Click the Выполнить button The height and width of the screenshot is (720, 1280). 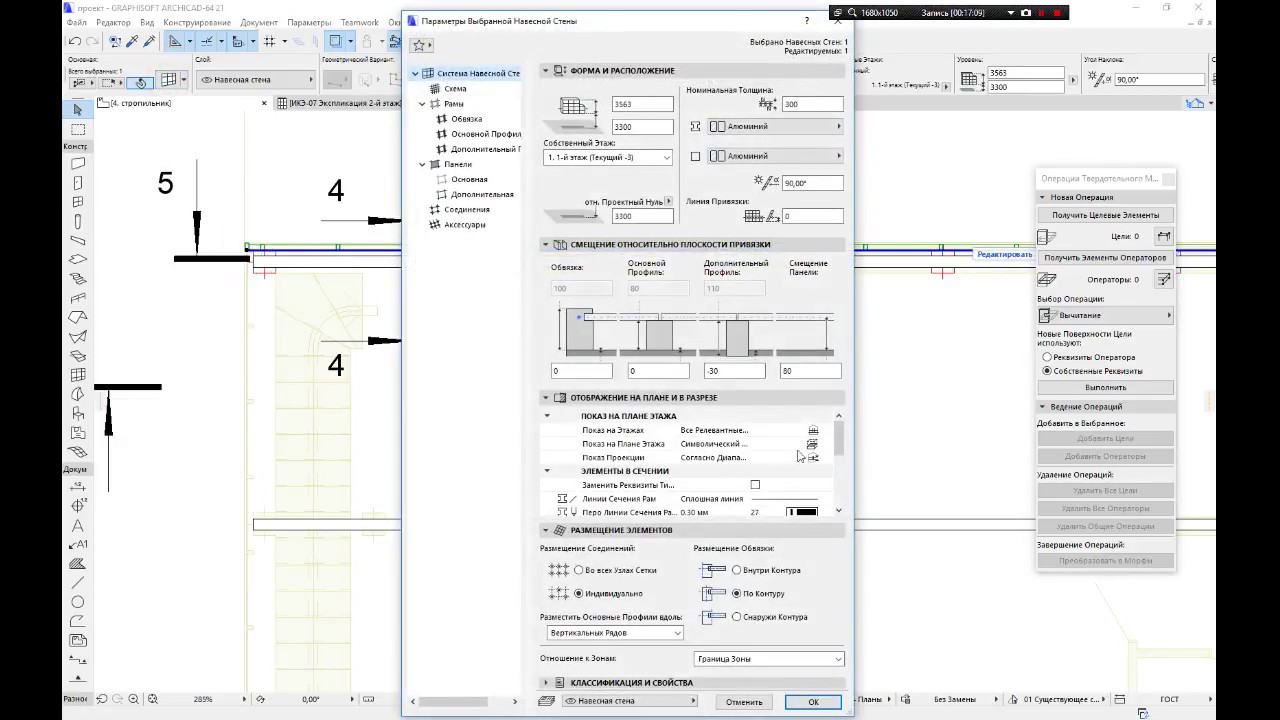coord(1105,388)
